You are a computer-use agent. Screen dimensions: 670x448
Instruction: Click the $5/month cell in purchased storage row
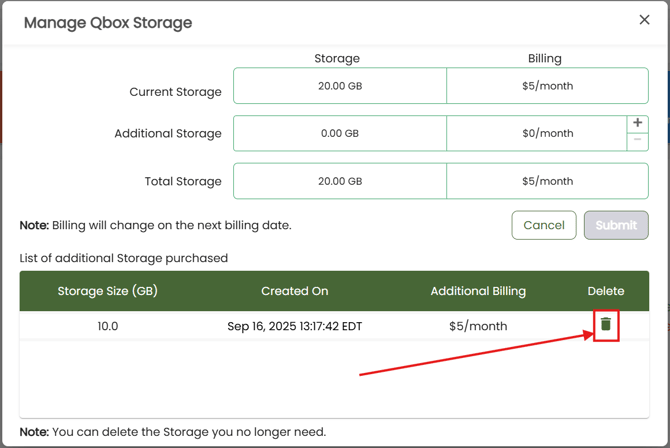tap(478, 326)
